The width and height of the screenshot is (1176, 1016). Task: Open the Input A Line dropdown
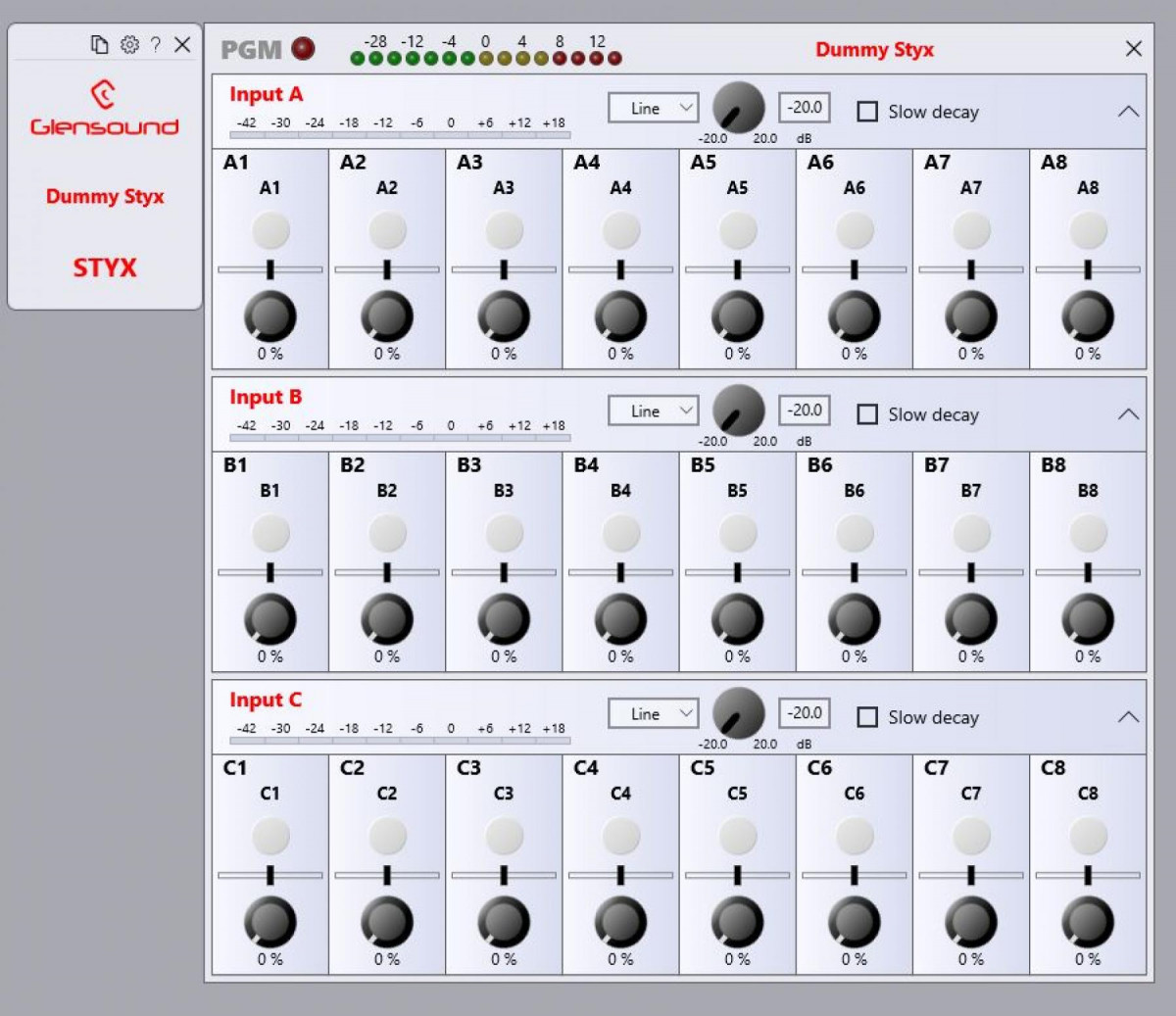pos(653,108)
